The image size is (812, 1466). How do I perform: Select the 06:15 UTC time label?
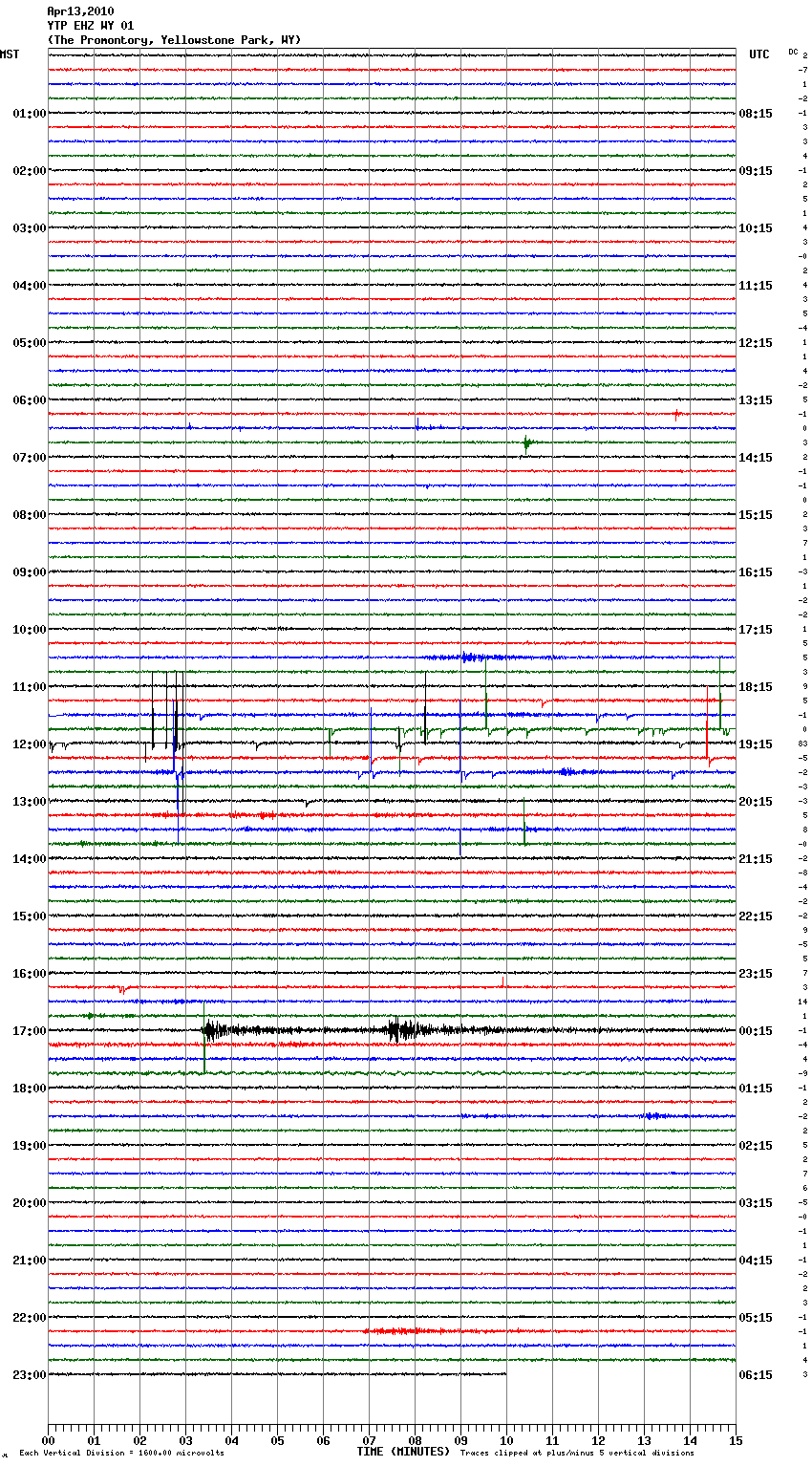coord(755,1375)
